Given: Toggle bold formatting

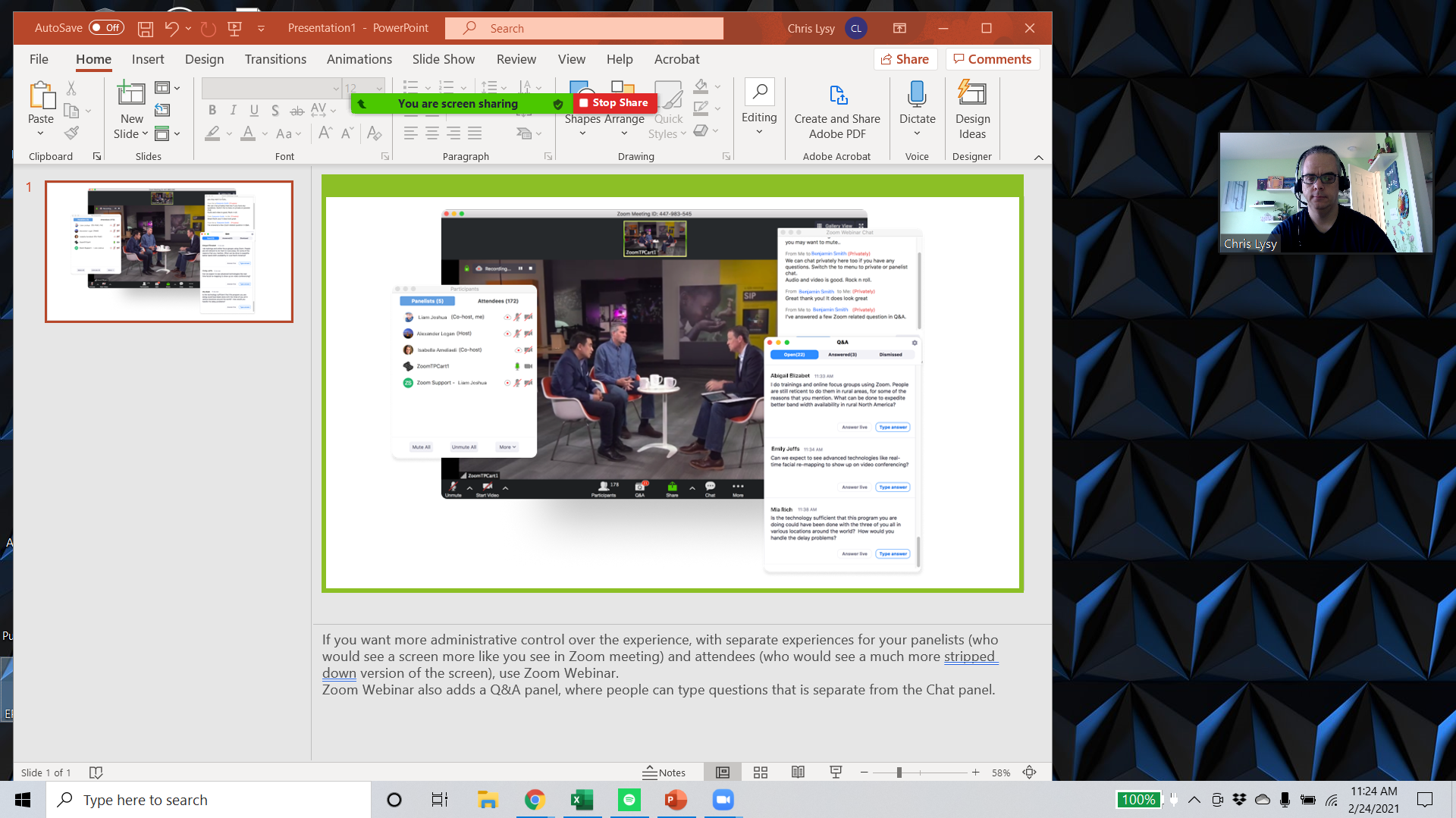Looking at the screenshot, I should (x=212, y=110).
